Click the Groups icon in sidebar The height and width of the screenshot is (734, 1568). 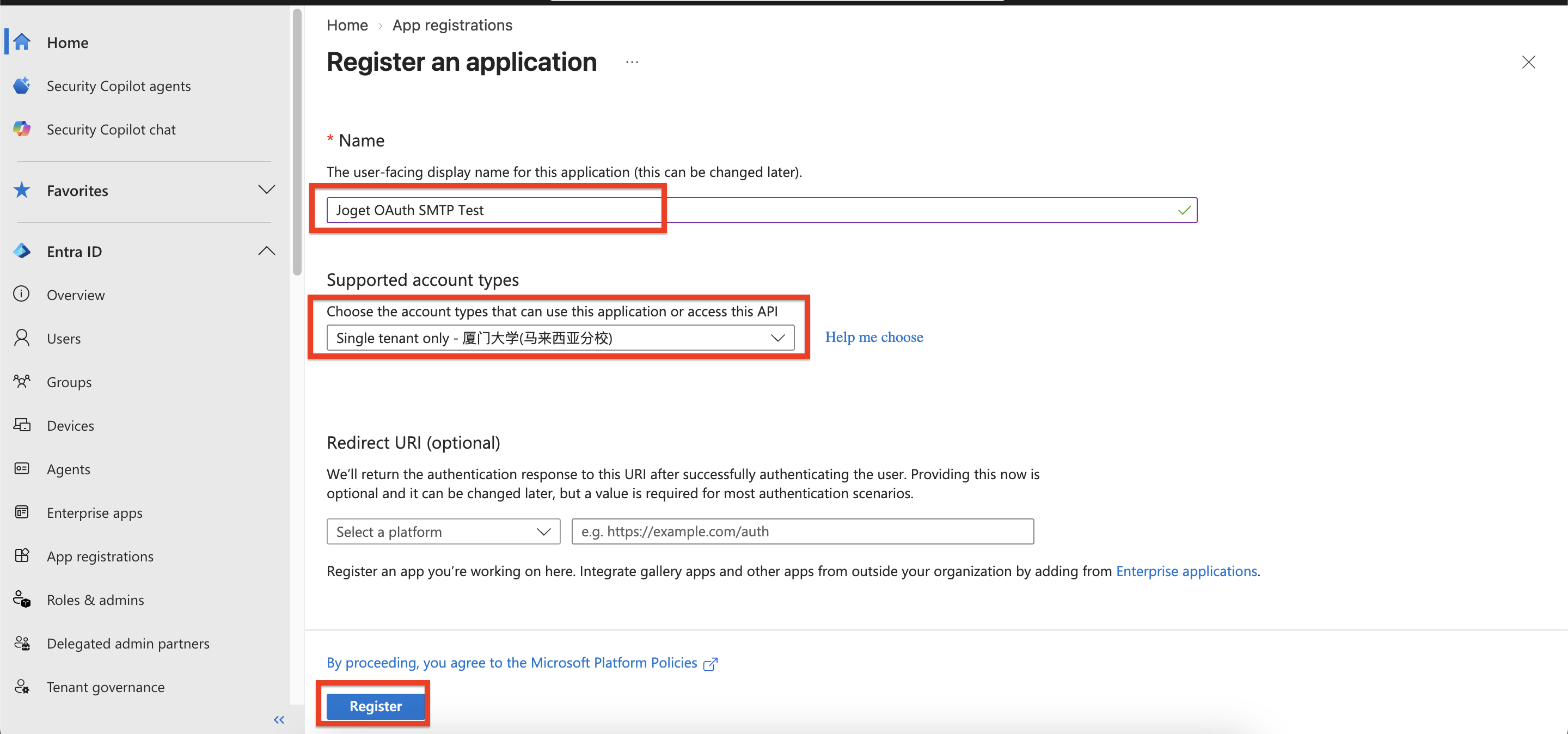(x=22, y=382)
